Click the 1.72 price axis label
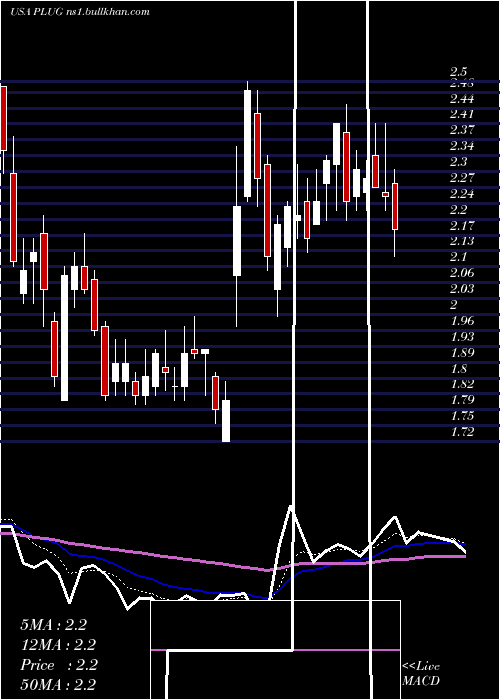 [461, 432]
